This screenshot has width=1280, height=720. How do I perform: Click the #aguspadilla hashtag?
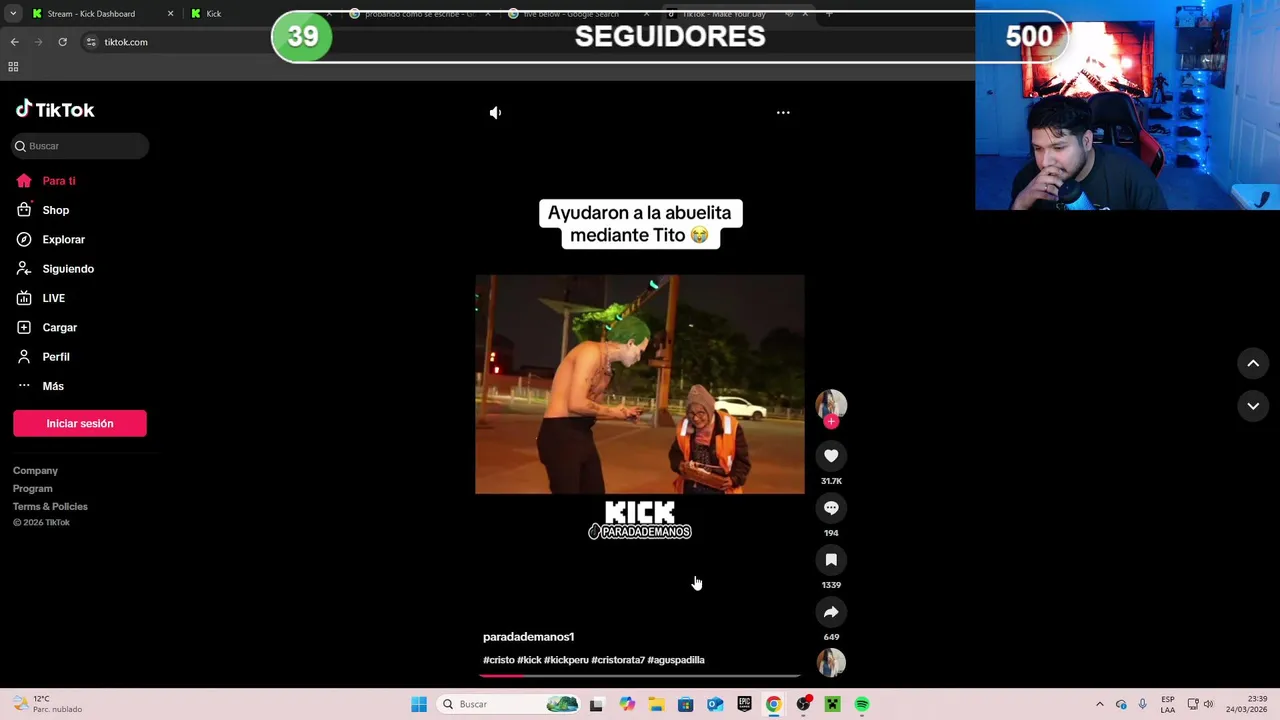676,660
